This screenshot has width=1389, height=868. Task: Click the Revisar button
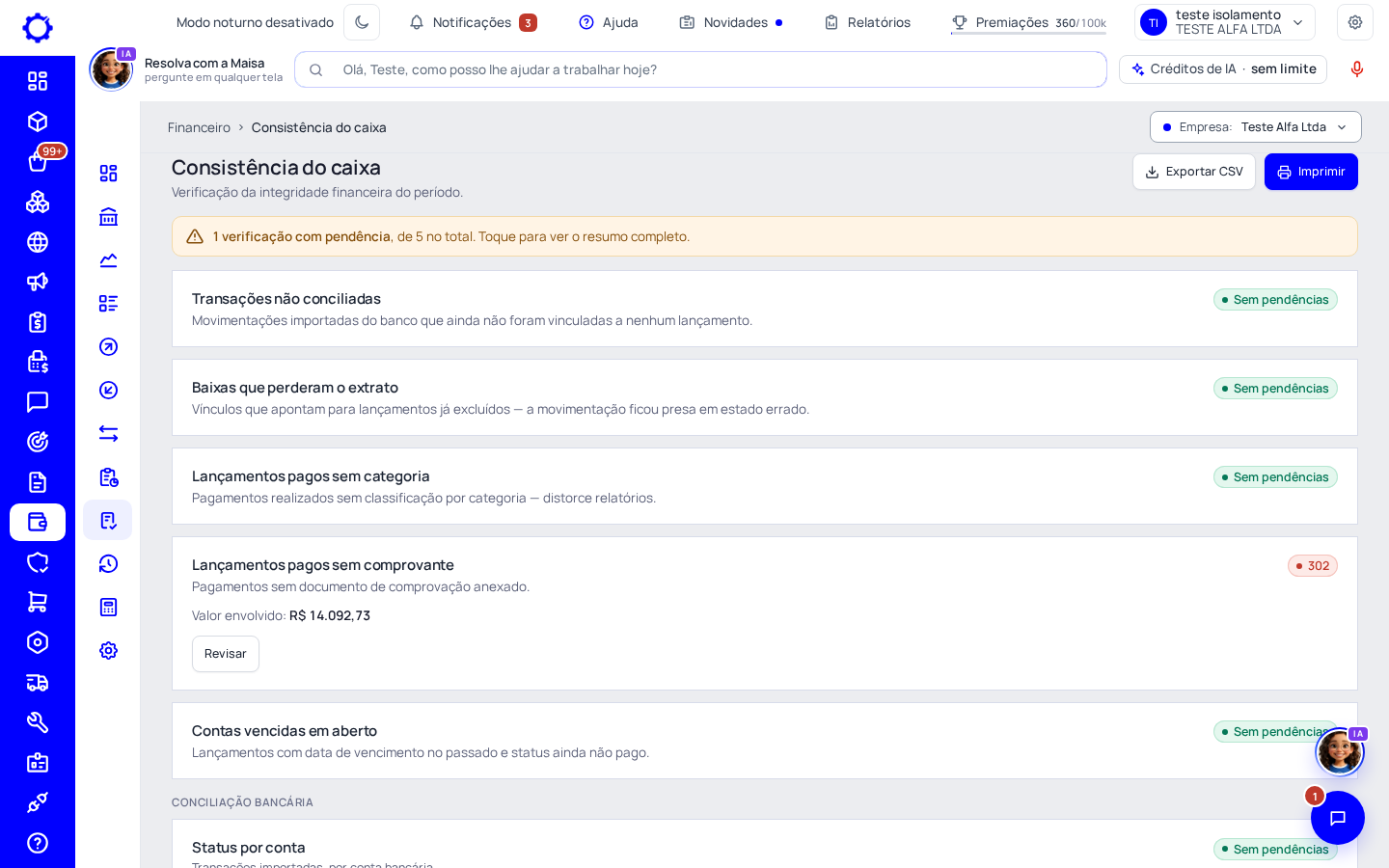point(226,654)
